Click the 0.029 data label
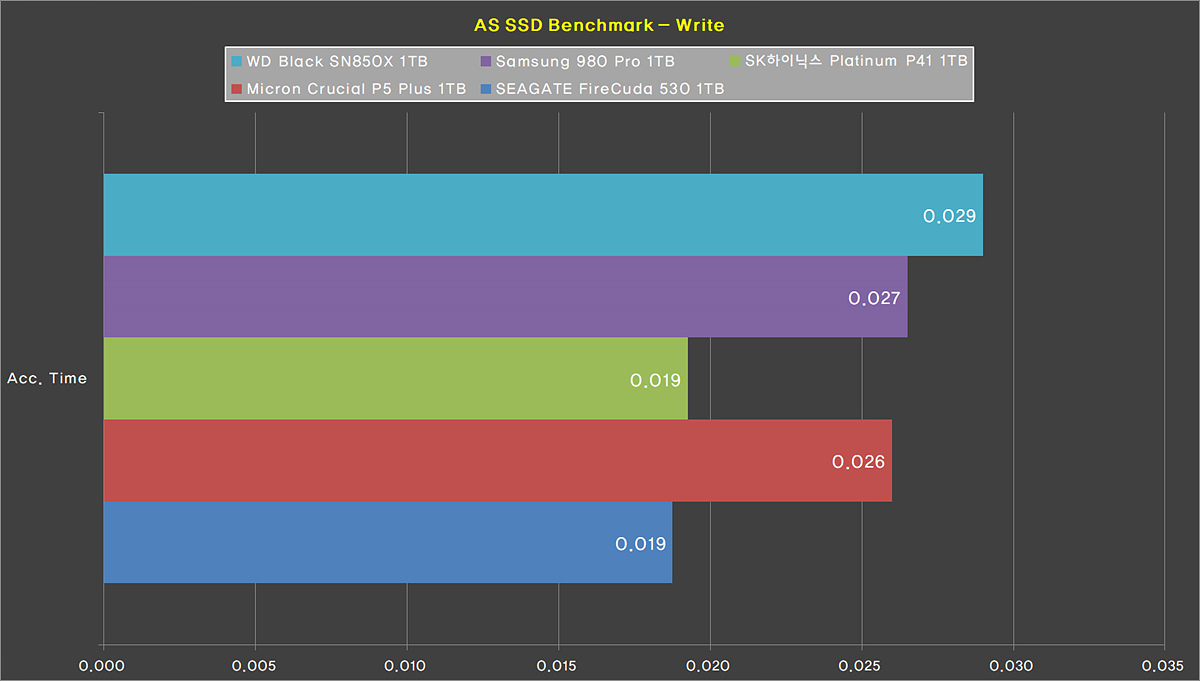Image resolution: width=1200 pixels, height=681 pixels. pyautogui.click(x=948, y=216)
